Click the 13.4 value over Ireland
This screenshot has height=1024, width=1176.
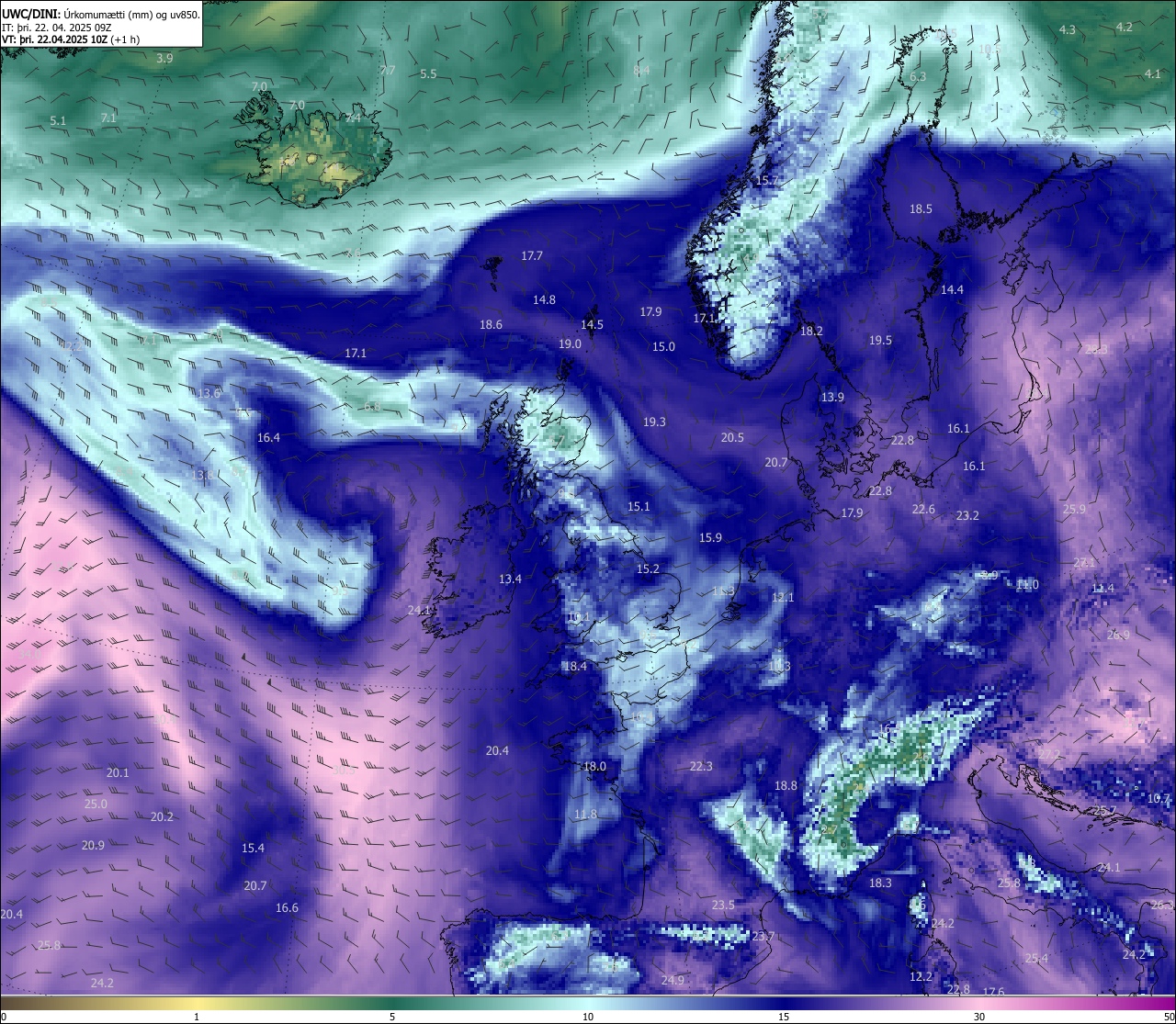click(x=510, y=580)
